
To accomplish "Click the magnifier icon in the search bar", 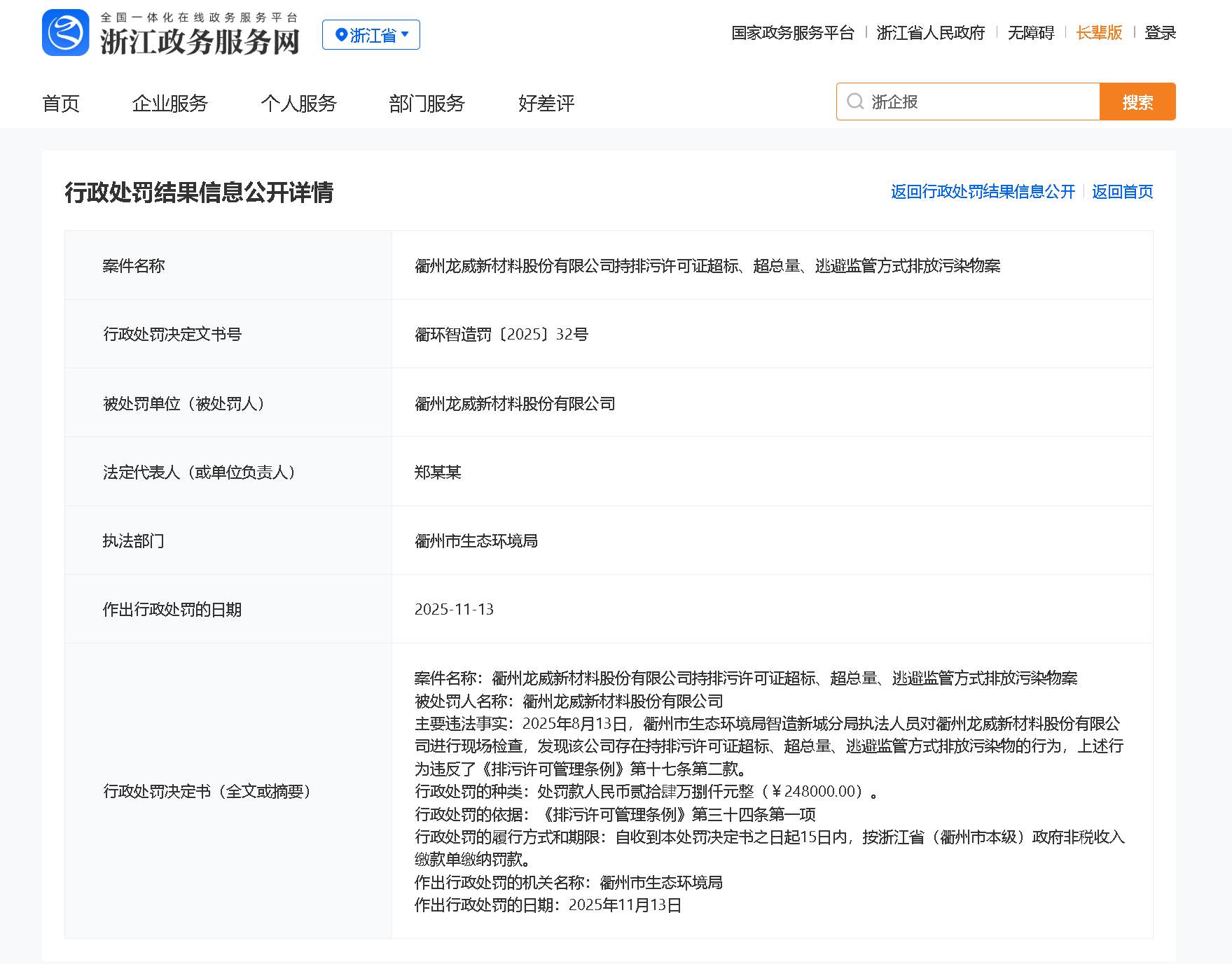I will point(855,102).
